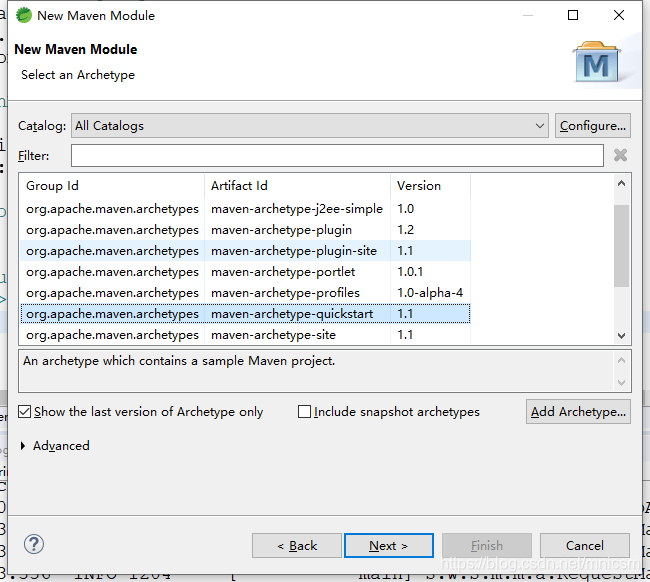Click version 1.0-alpha-4 cell
This screenshot has height=582, width=650.
pyautogui.click(x=430, y=293)
